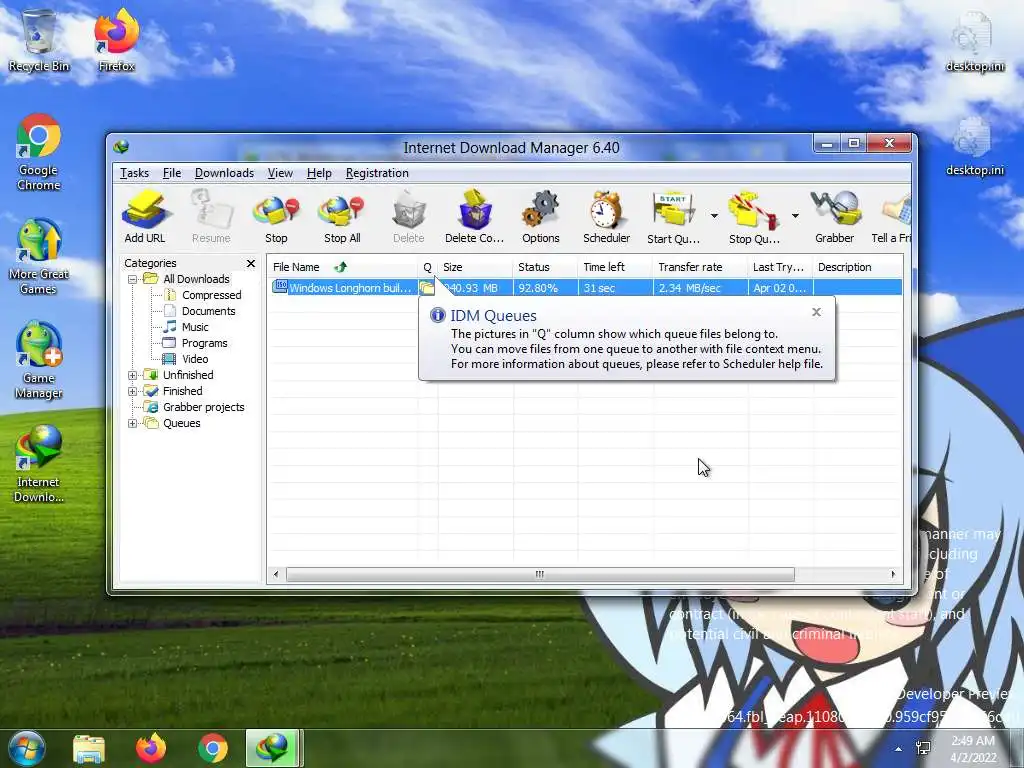Screen dimensions: 1024x768
Task: Click the scroll left arrow of download list
Action: (276, 575)
